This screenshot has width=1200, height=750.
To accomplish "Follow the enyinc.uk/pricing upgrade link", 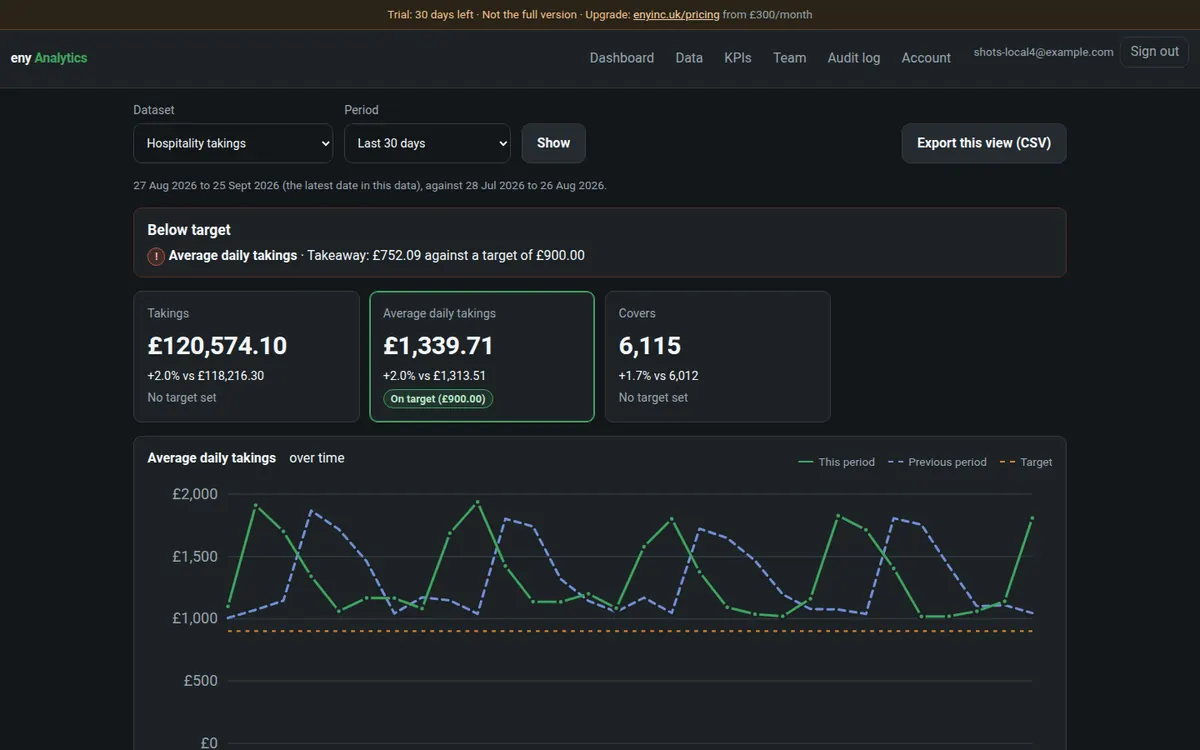I will point(676,15).
